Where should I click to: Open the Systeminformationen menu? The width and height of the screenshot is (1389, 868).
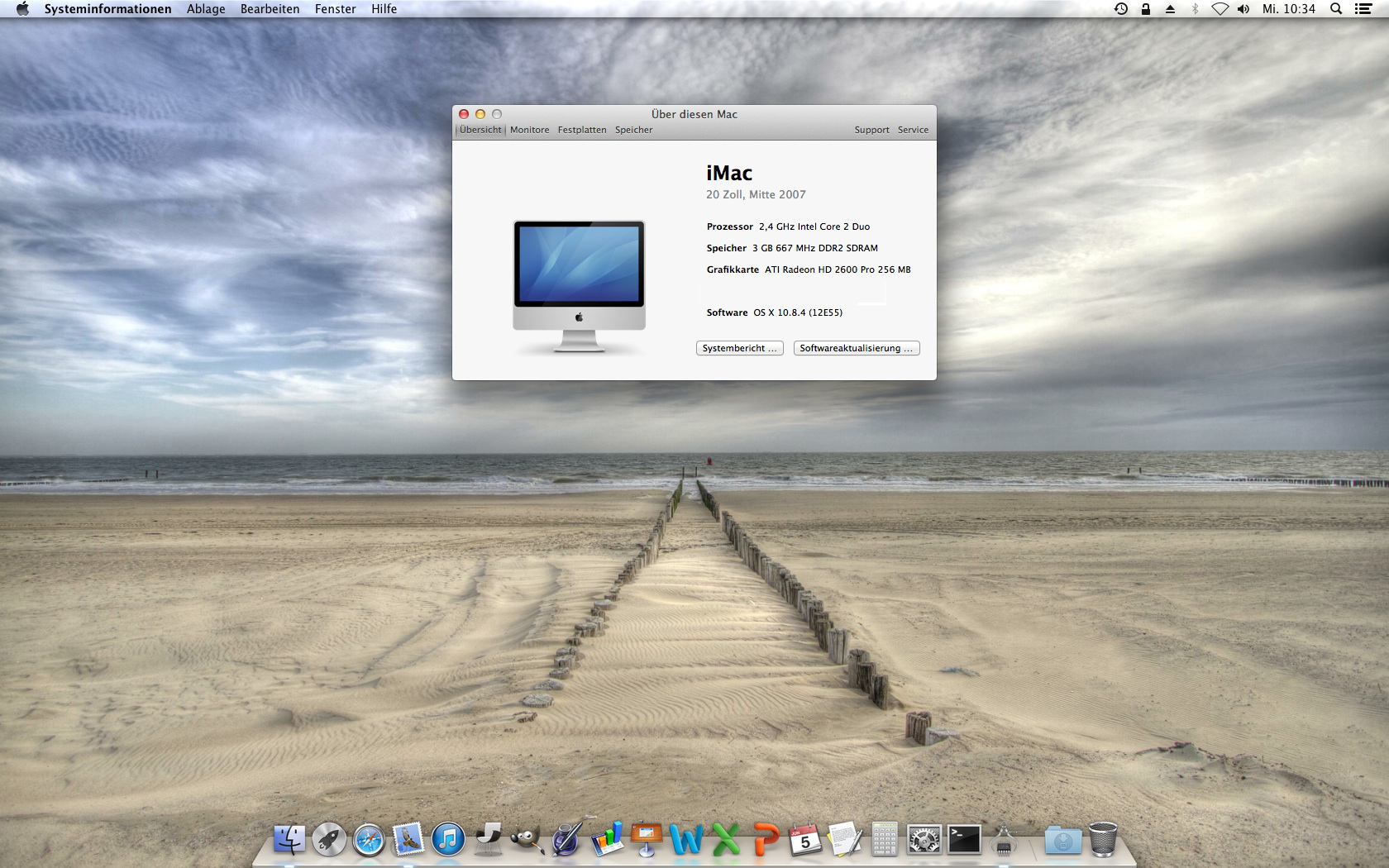[108, 9]
